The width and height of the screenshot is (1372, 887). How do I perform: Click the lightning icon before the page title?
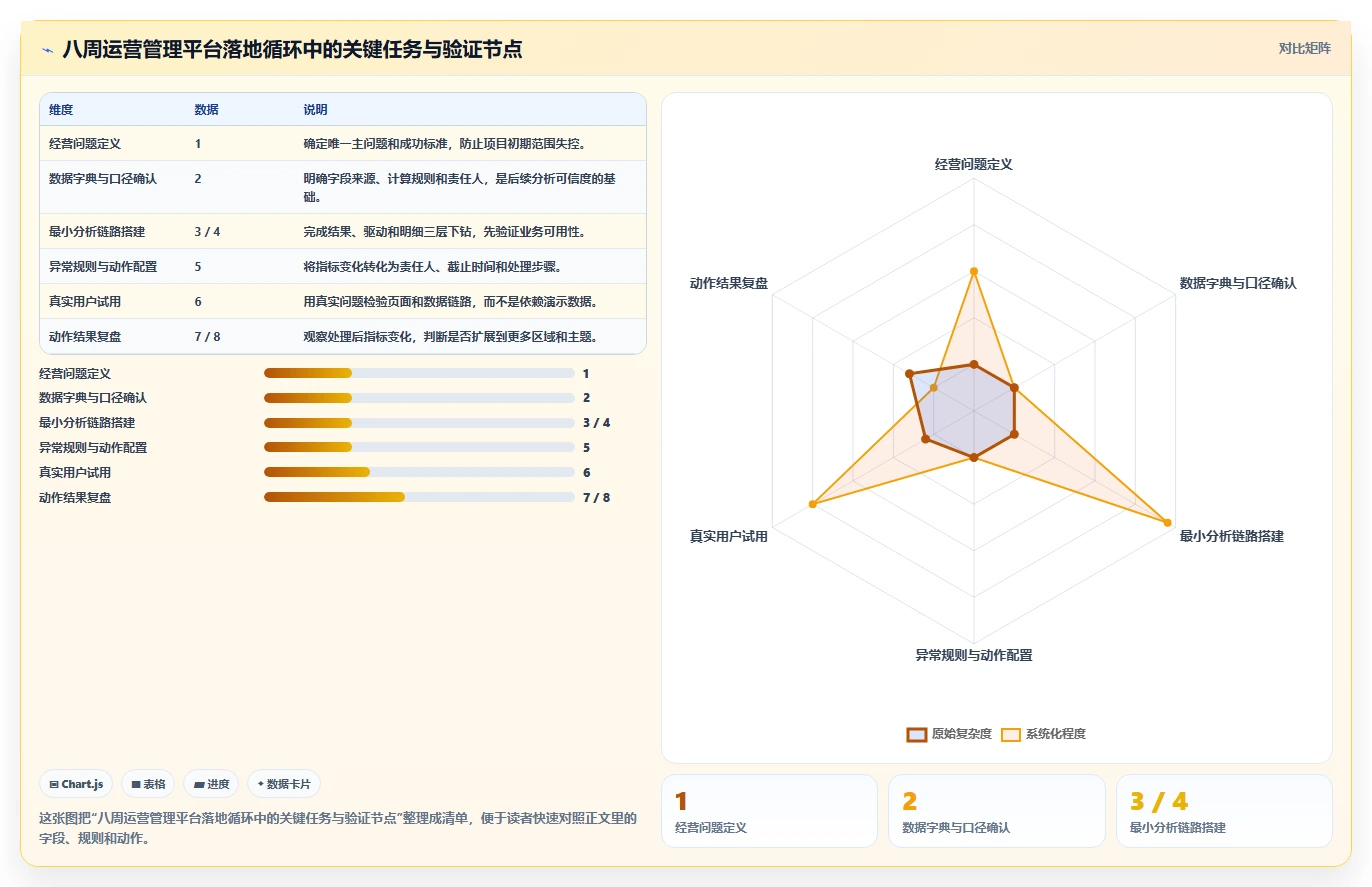[x=47, y=49]
